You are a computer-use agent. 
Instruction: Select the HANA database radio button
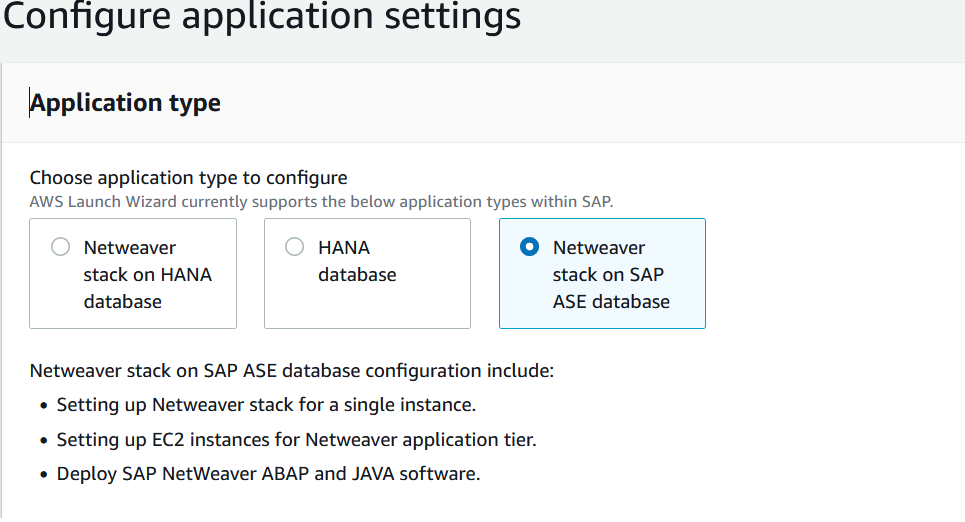pyautogui.click(x=295, y=247)
